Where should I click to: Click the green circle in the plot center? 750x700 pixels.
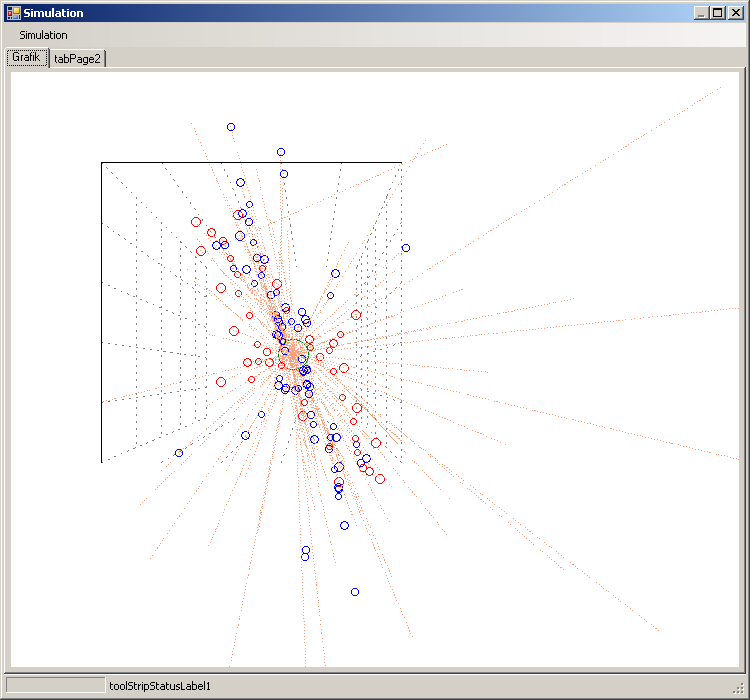293,355
